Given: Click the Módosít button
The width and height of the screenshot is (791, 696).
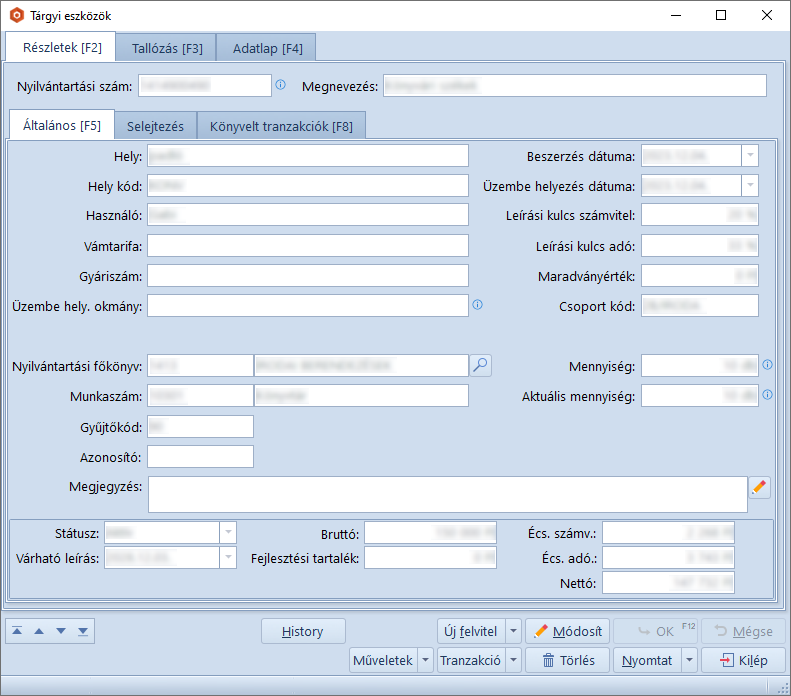Looking at the screenshot, I should tap(568, 631).
